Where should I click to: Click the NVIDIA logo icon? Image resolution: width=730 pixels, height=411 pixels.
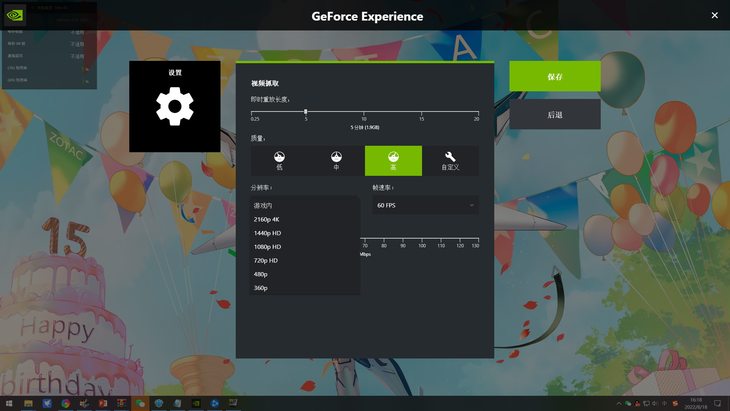click(14, 15)
